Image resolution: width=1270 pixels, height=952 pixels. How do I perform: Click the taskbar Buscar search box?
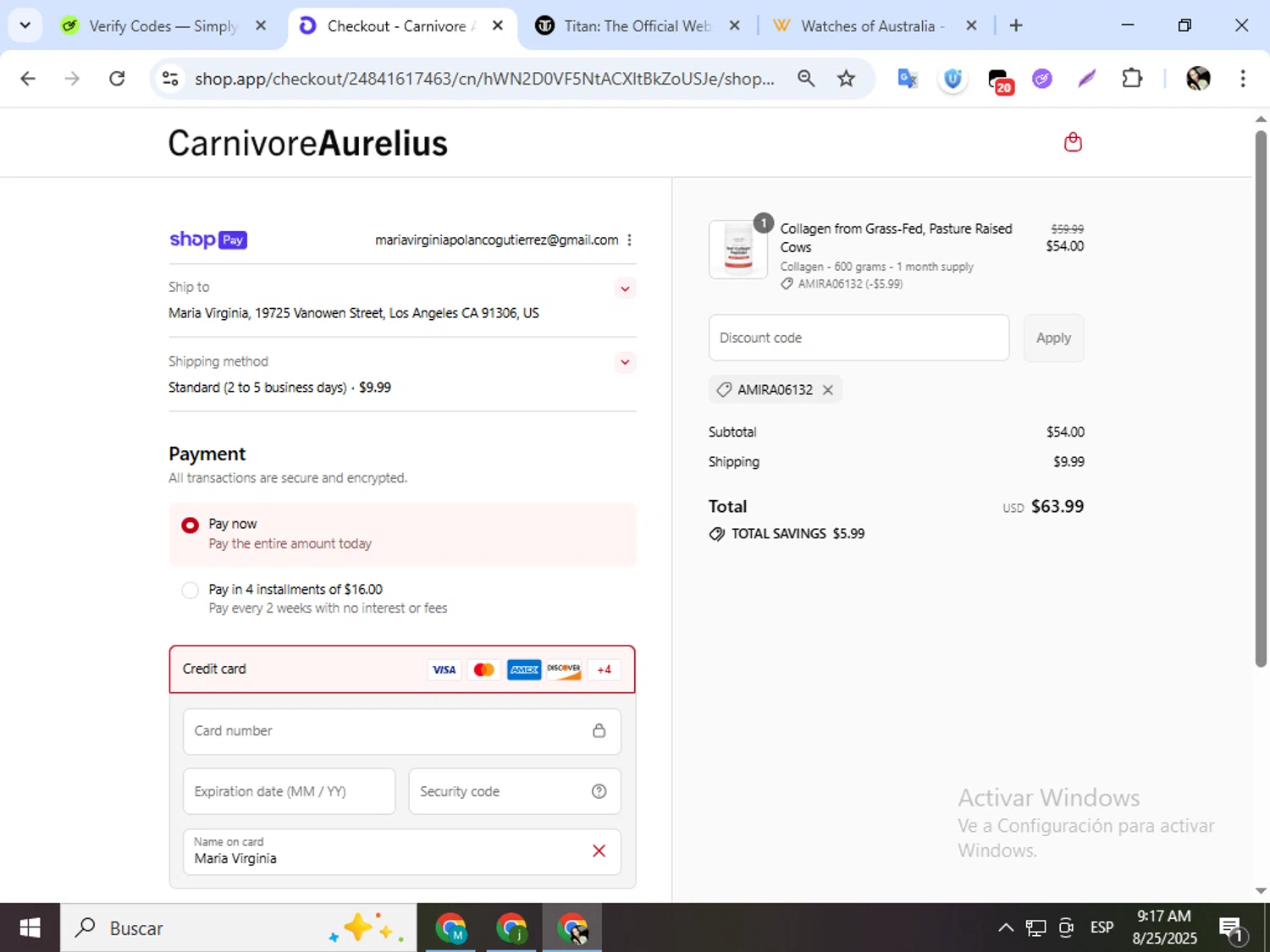coord(239,927)
